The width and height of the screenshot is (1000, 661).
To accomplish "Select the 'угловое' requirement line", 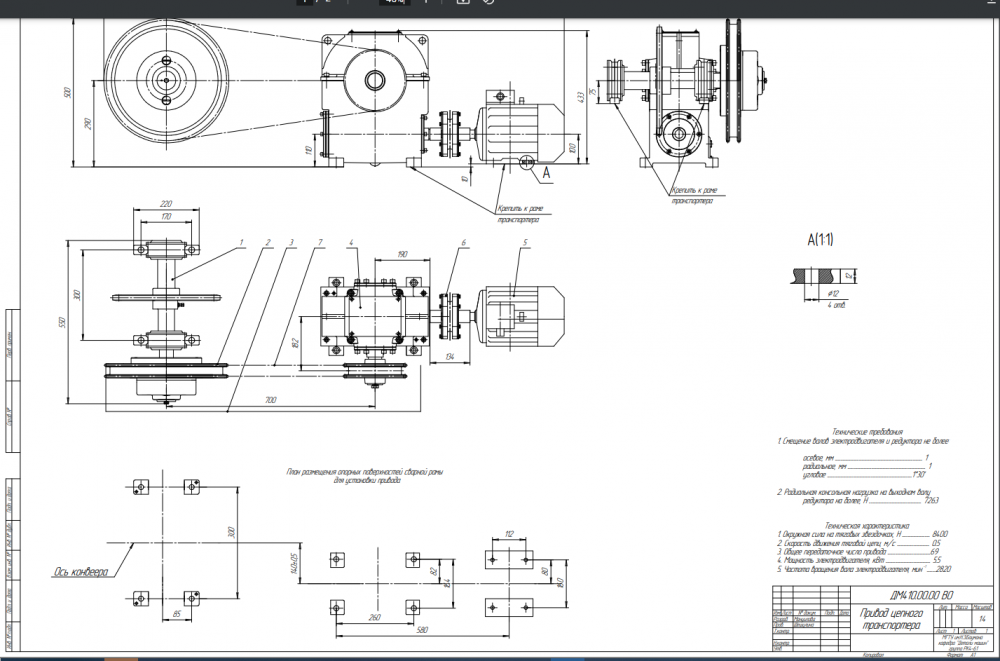I will click(x=864, y=475).
